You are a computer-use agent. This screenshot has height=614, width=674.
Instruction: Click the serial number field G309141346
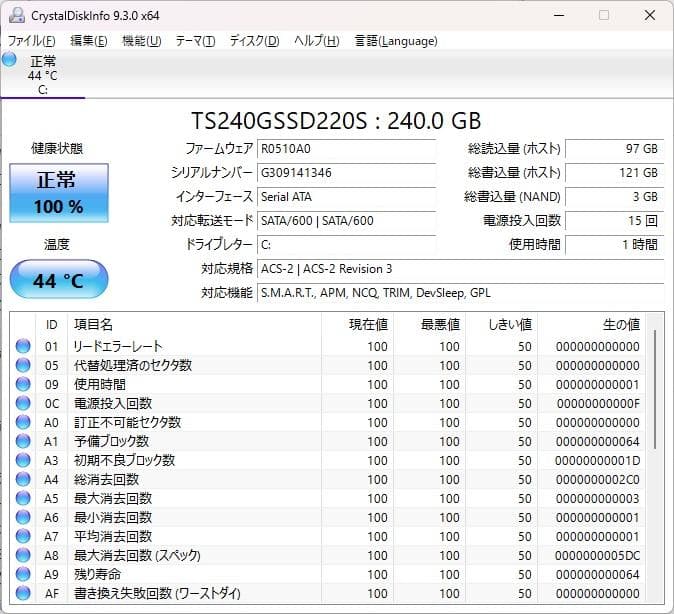tap(346, 173)
